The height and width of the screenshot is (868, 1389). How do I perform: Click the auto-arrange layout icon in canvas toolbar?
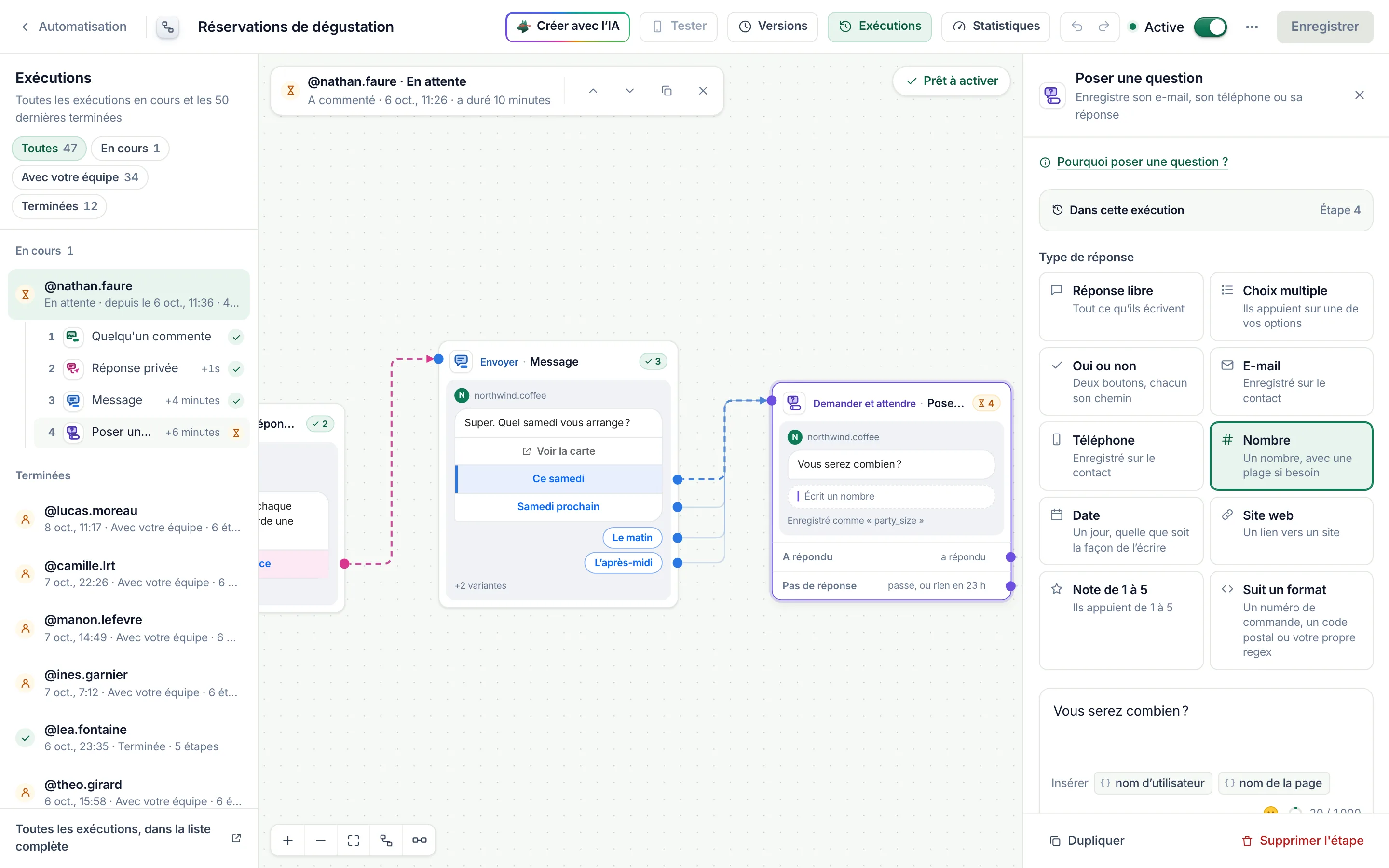click(386, 841)
